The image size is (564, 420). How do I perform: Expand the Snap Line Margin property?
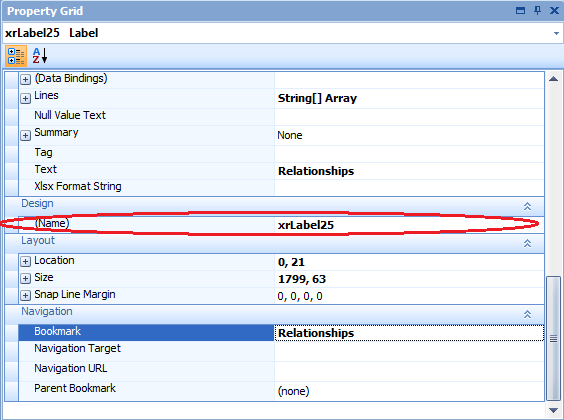click(25, 296)
